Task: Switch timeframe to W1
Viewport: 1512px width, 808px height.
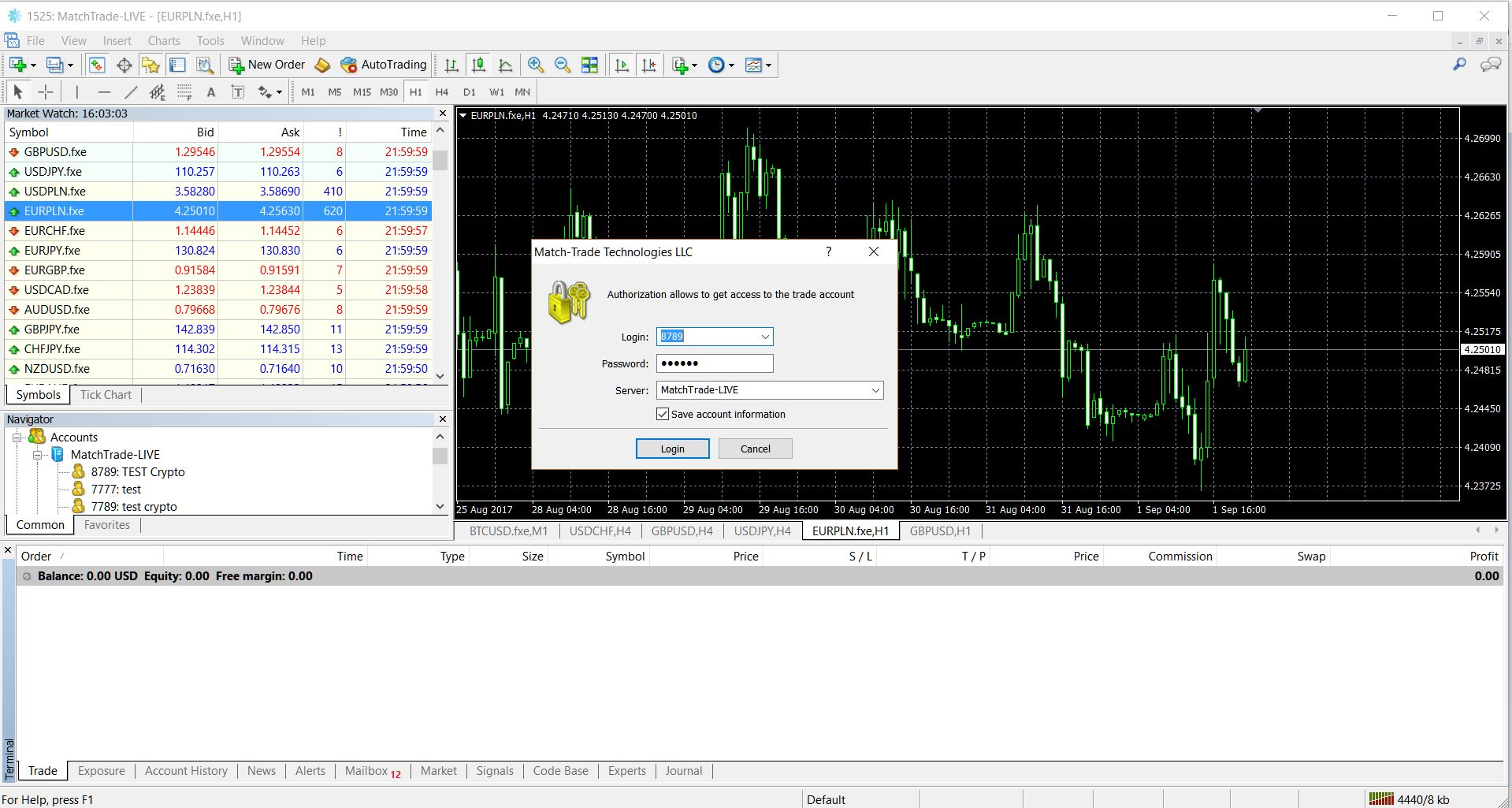Action: tap(496, 91)
